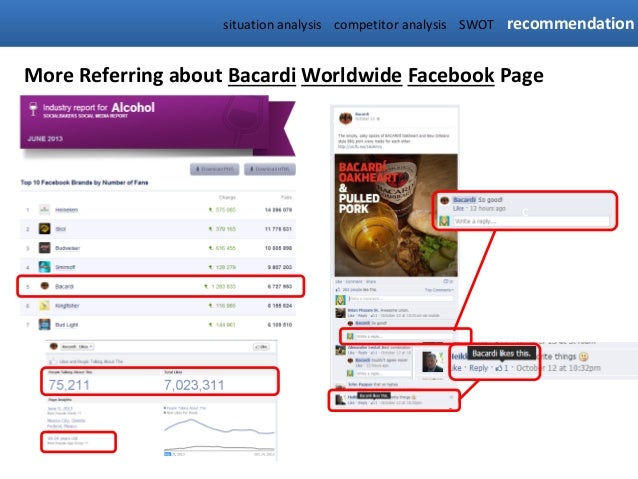The height and width of the screenshot is (479, 638).
Task: Click the smiley emoji in enlarged comment
Action: [583, 357]
